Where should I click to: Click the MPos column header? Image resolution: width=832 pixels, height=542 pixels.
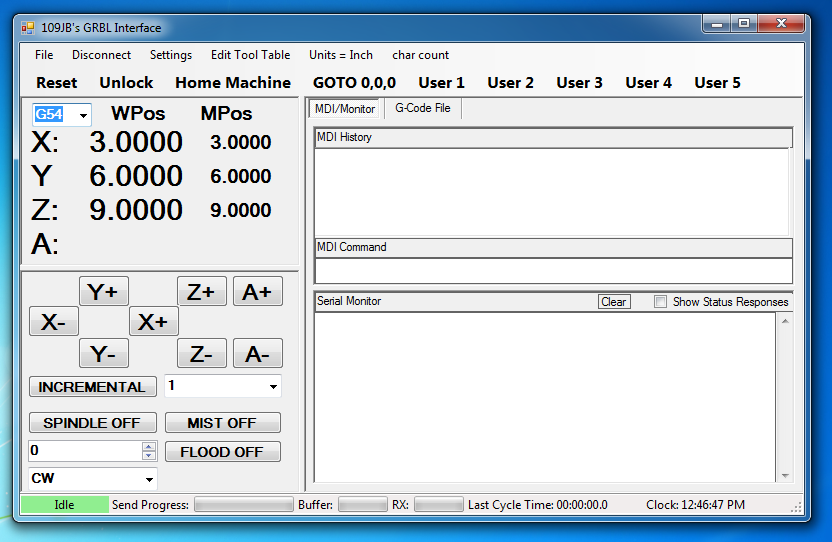pos(226,114)
